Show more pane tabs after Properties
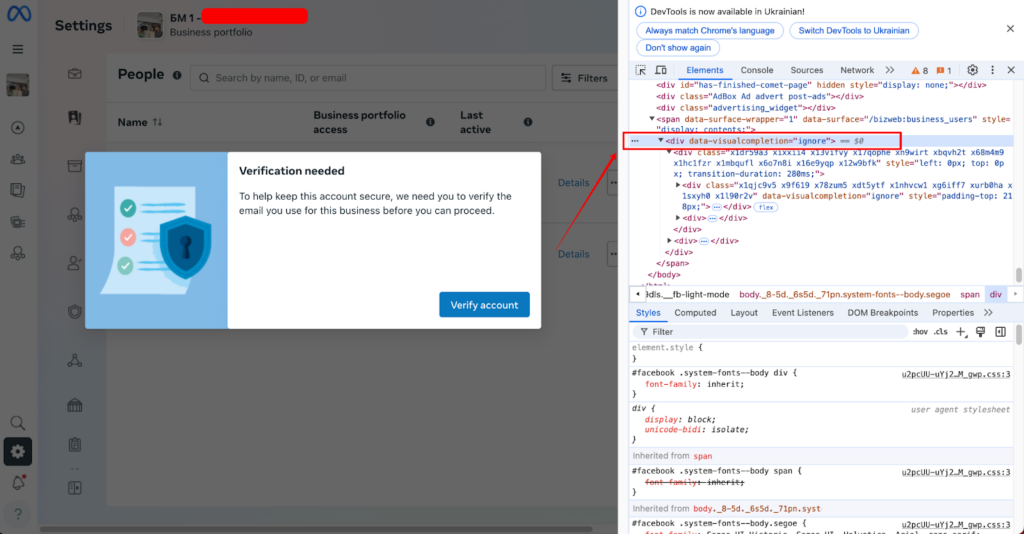 989,313
